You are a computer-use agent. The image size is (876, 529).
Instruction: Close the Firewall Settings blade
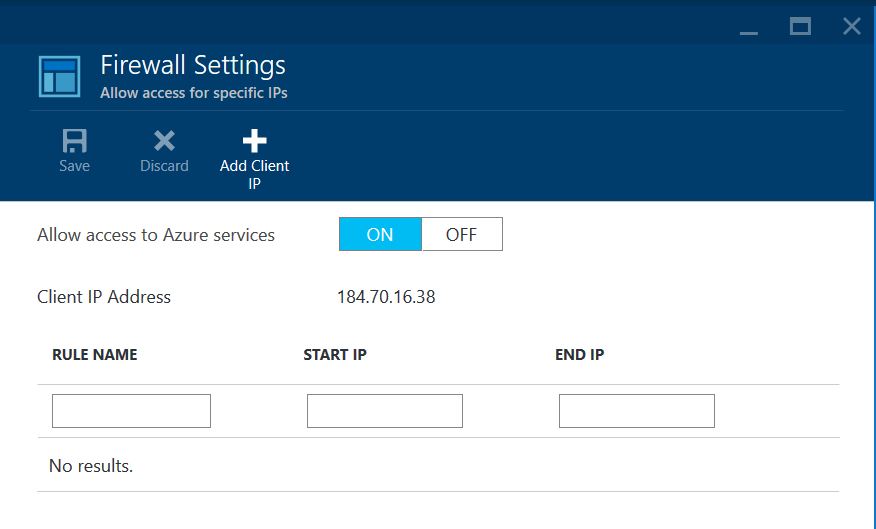pyautogui.click(x=851, y=26)
